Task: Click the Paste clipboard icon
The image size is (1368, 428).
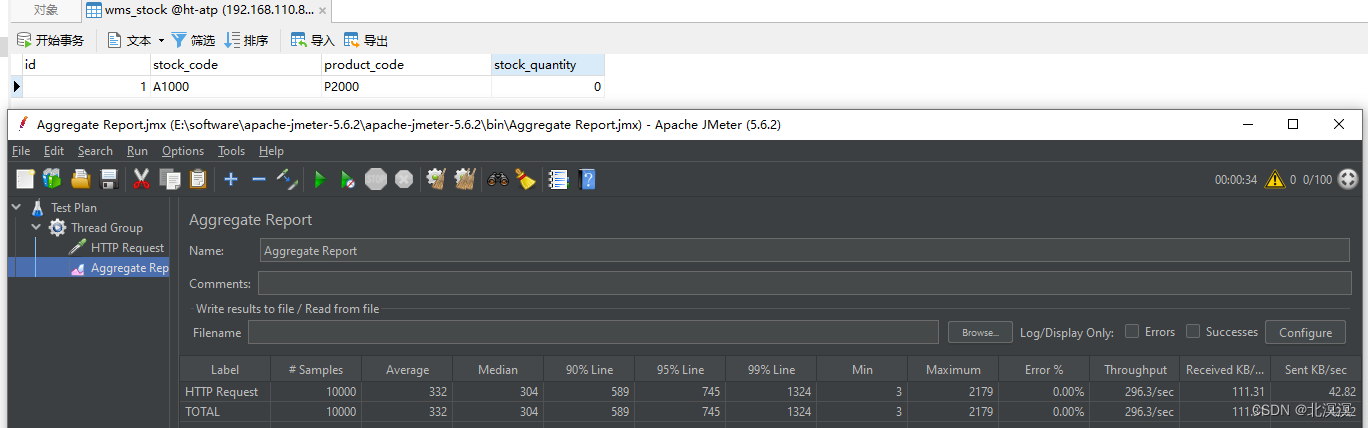Action: click(198, 179)
